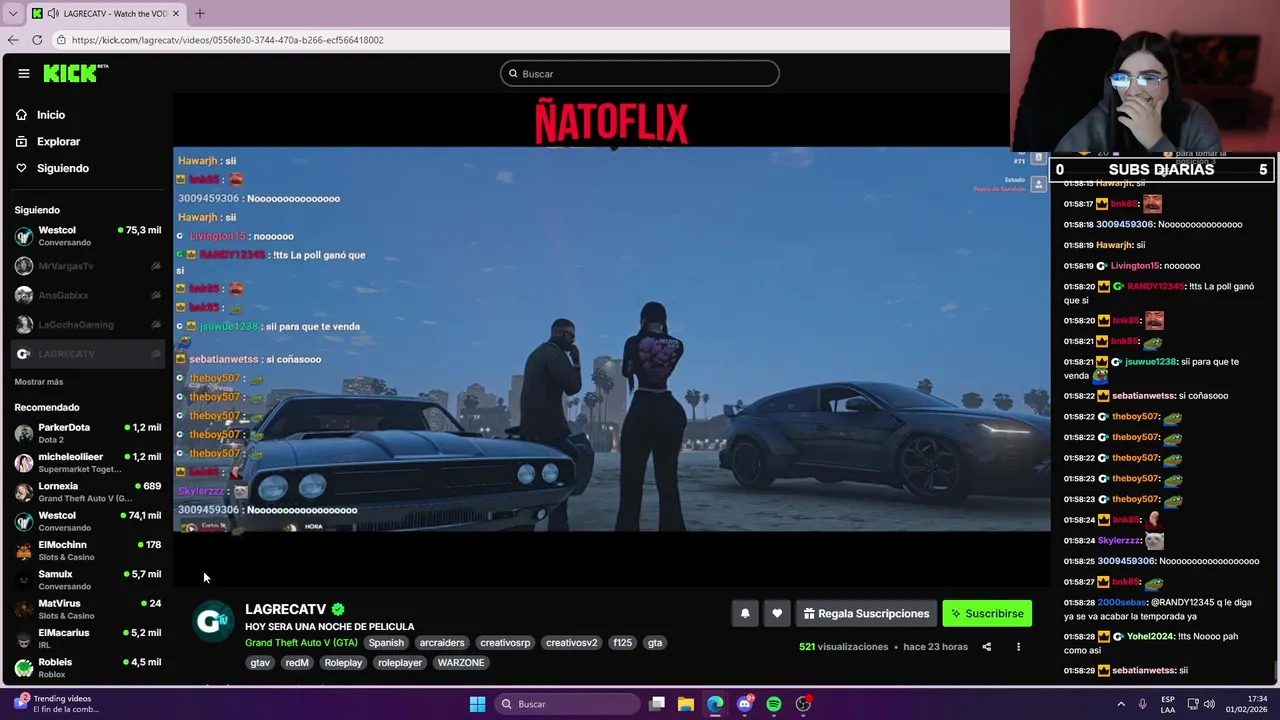Viewport: 1280px width, 720px height.
Task: Select the creativosv2 tag
Action: coord(572,643)
